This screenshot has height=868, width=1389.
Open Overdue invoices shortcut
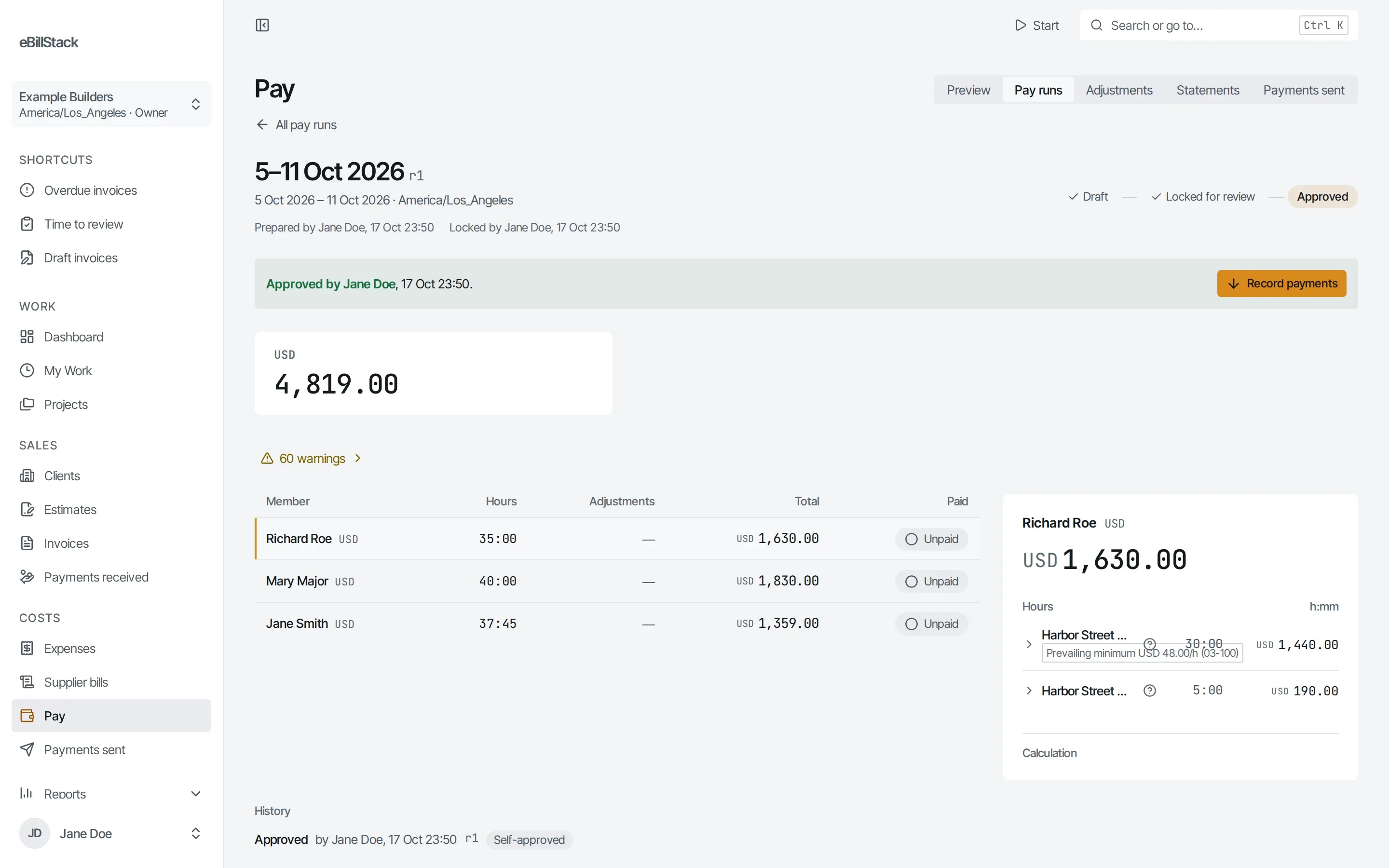tap(111, 190)
